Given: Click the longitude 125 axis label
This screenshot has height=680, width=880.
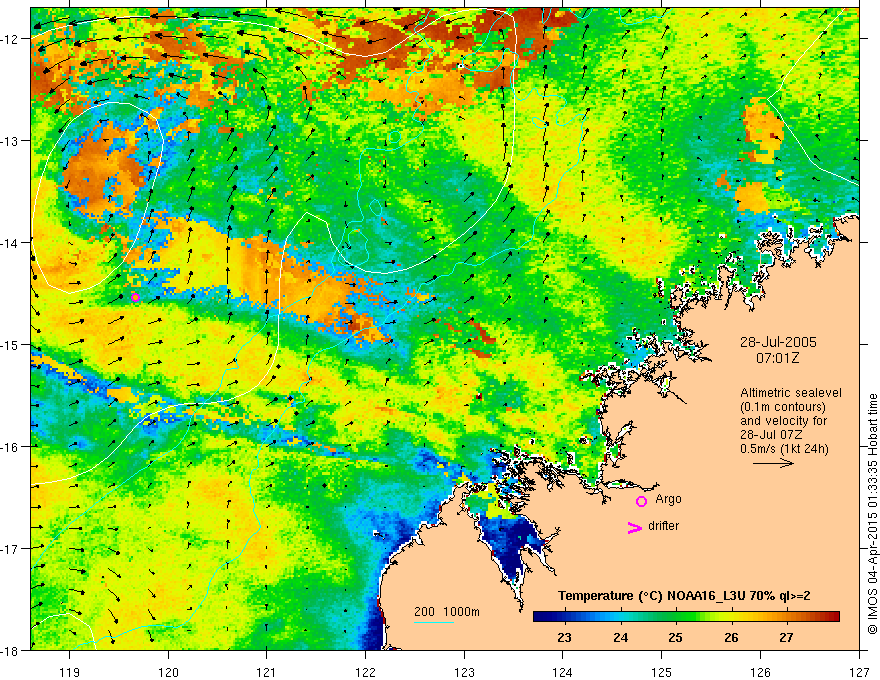Looking at the screenshot, I should click(662, 672).
